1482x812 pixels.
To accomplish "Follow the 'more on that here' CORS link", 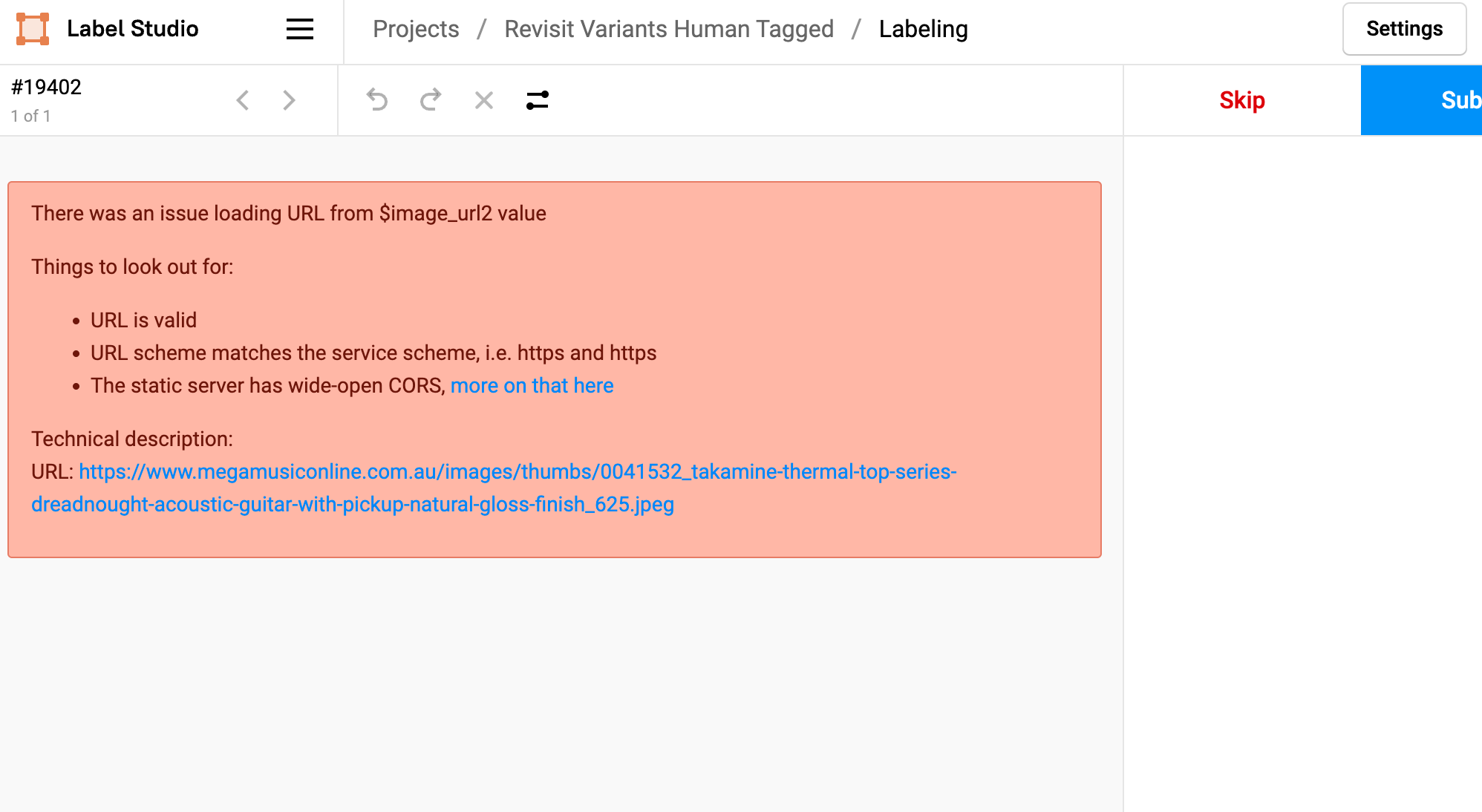I will [x=532, y=385].
